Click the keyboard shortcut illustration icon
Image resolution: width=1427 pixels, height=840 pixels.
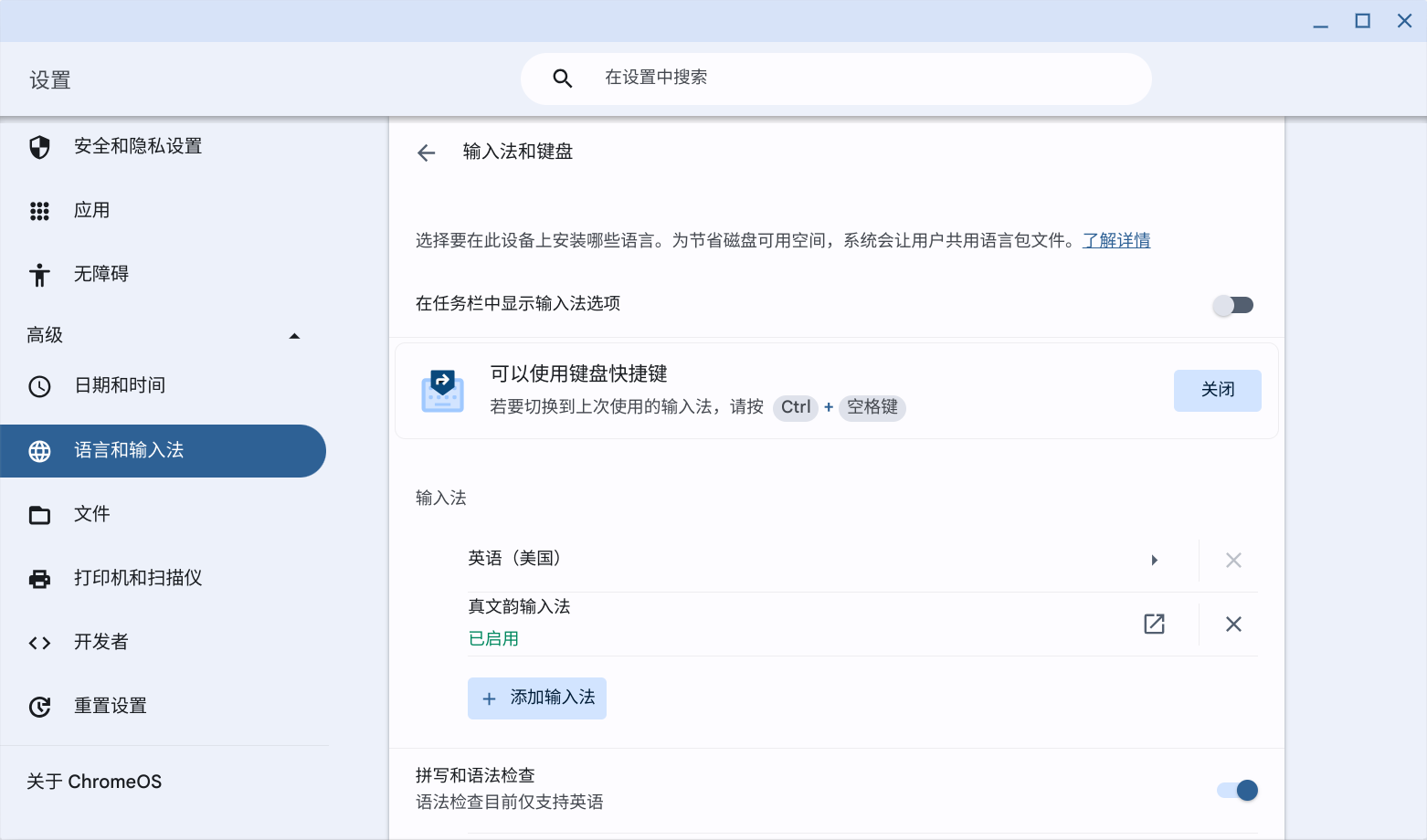point(443,391)
